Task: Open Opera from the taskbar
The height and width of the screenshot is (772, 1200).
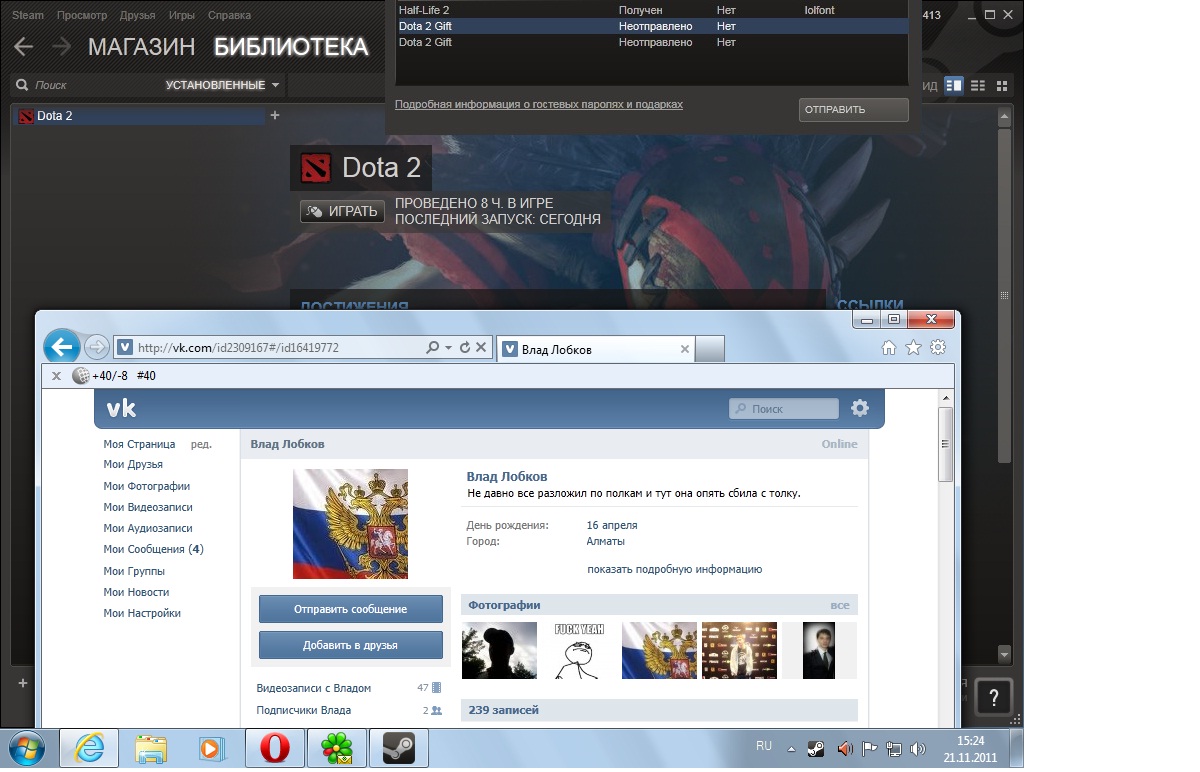Action: [274, 747]
